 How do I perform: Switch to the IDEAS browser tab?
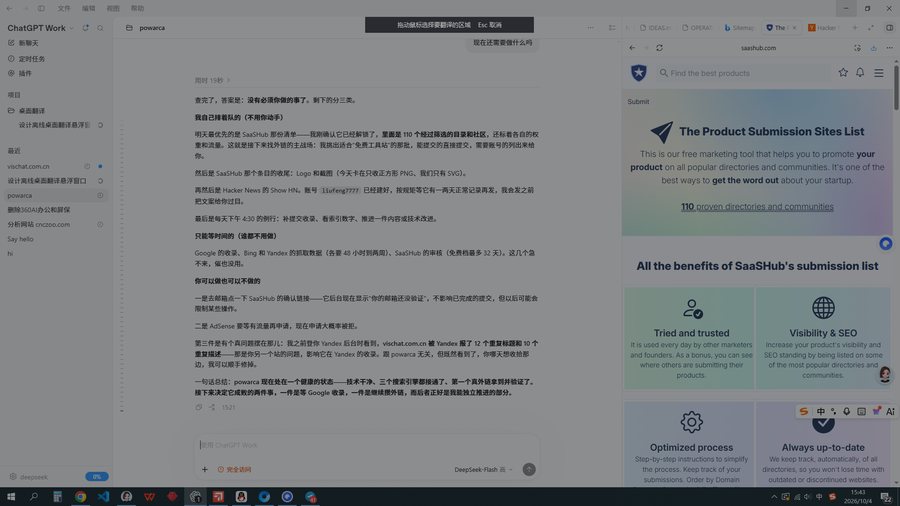point(655,28)
